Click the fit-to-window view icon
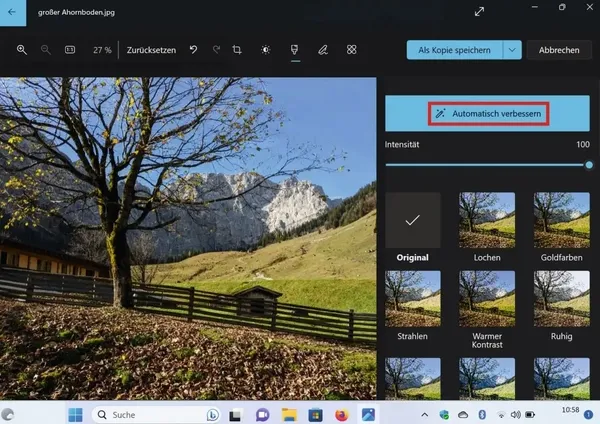This screenshot has width=600, height=424. pos(70,50)
